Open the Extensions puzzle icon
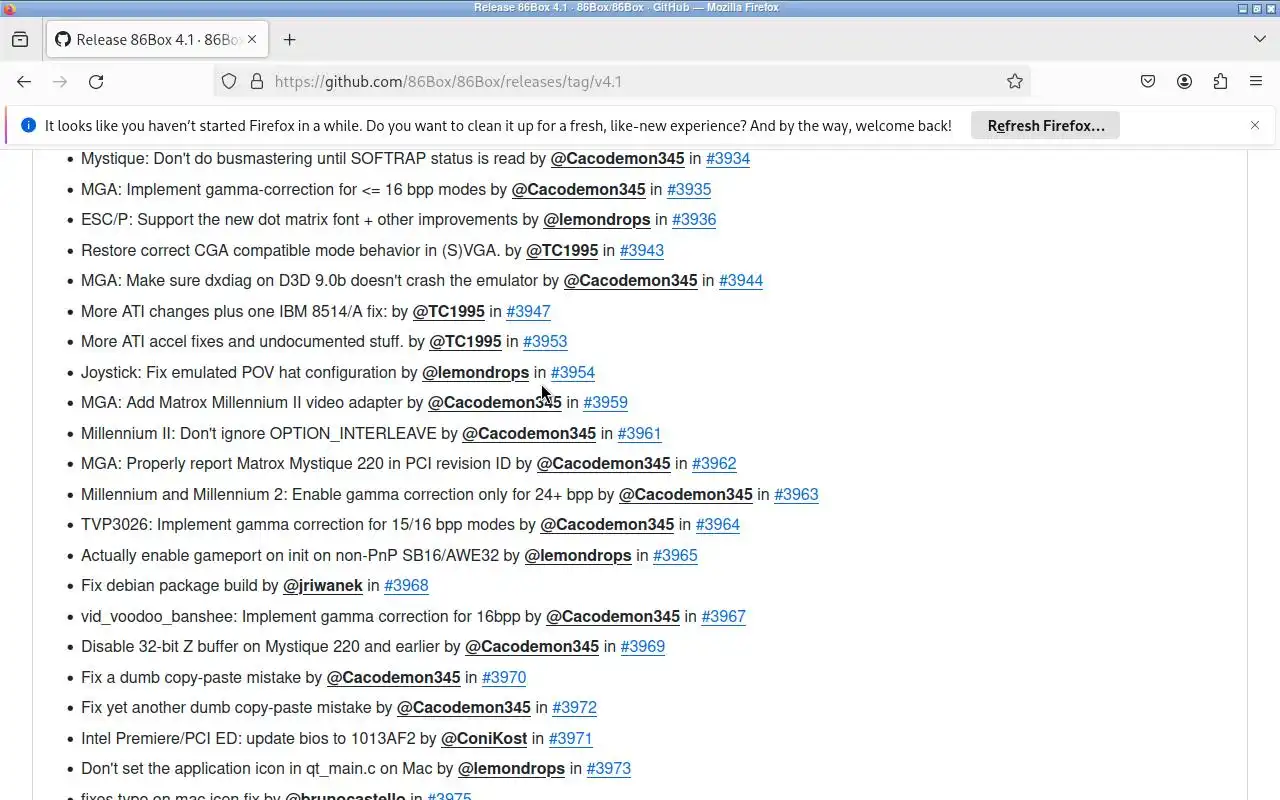 click(1220, 82)
